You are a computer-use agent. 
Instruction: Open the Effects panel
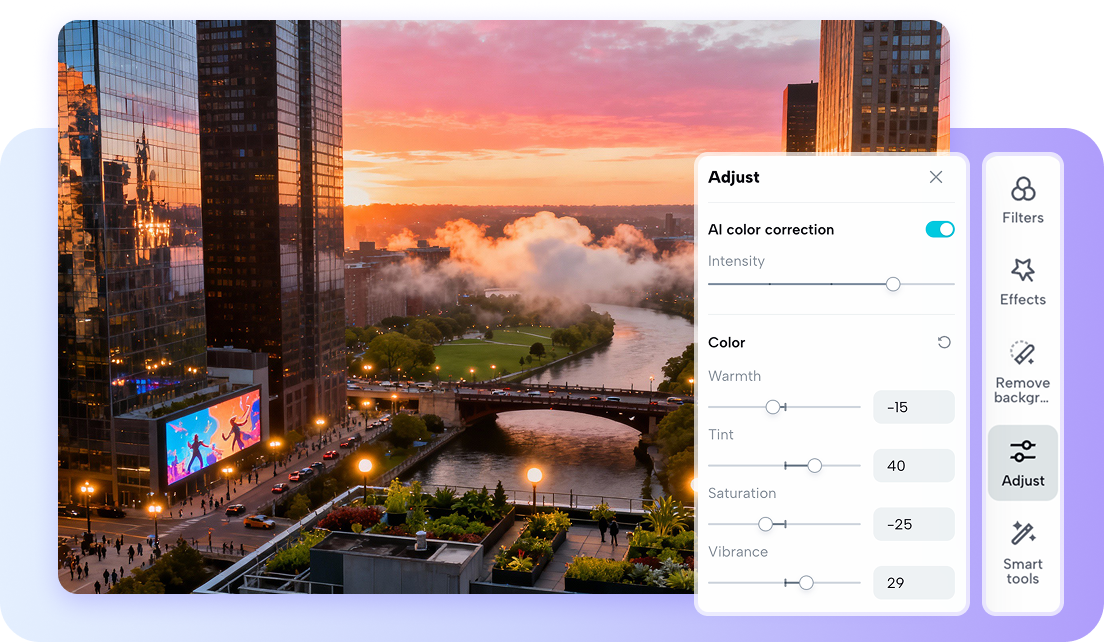point(1022,281)
